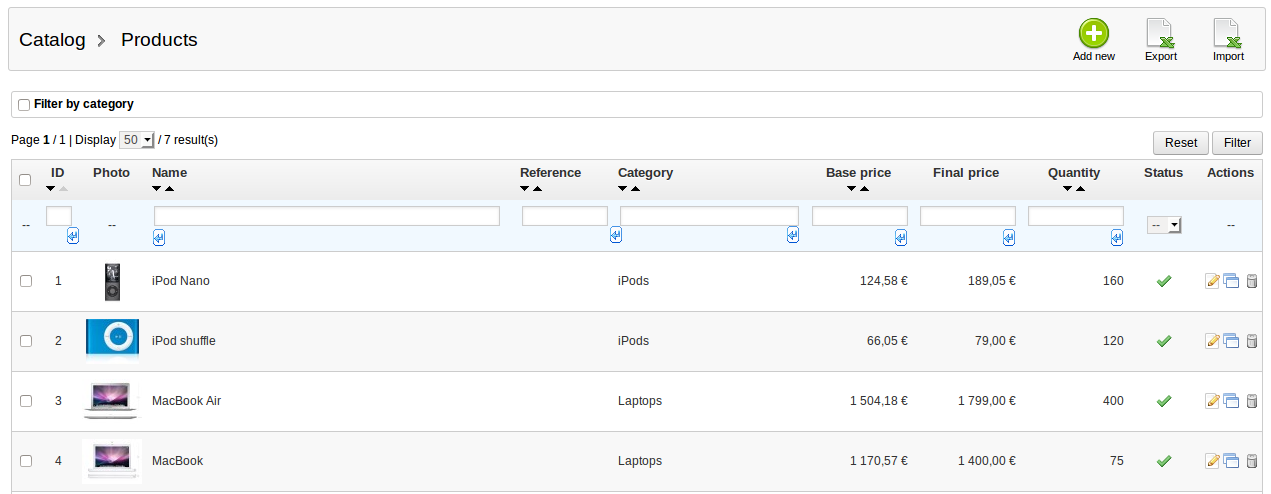
Task: Open the Status filter dropdown
Action: (1164, 225)
